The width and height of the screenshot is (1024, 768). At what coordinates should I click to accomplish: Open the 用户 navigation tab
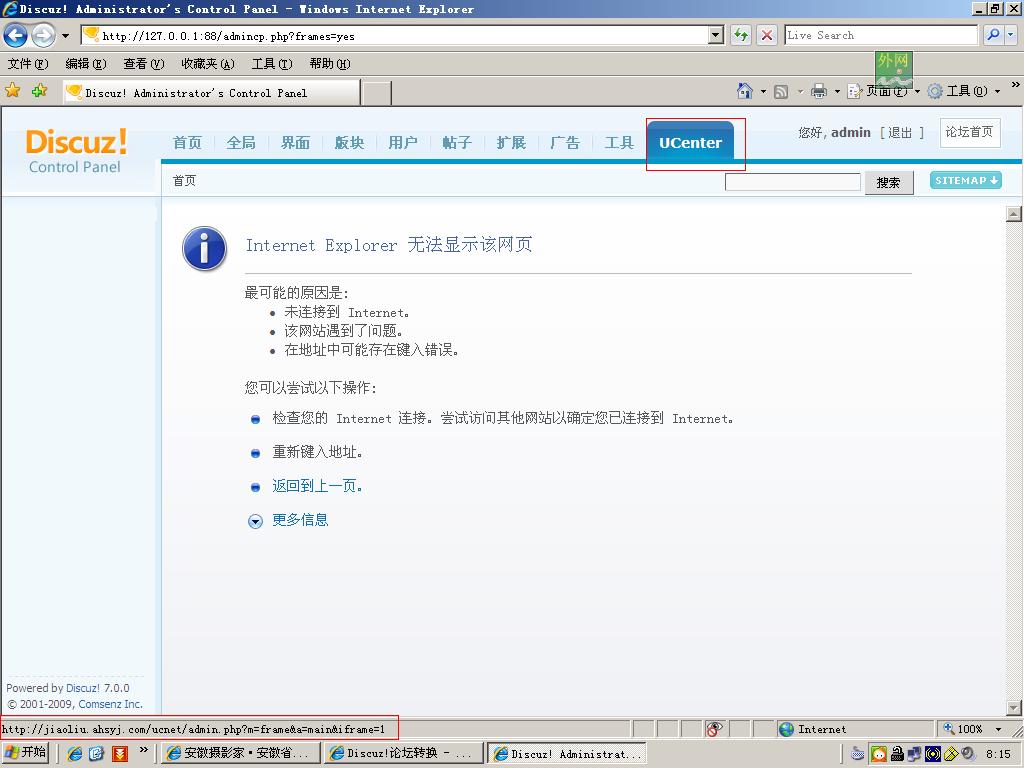click(403, 142)
